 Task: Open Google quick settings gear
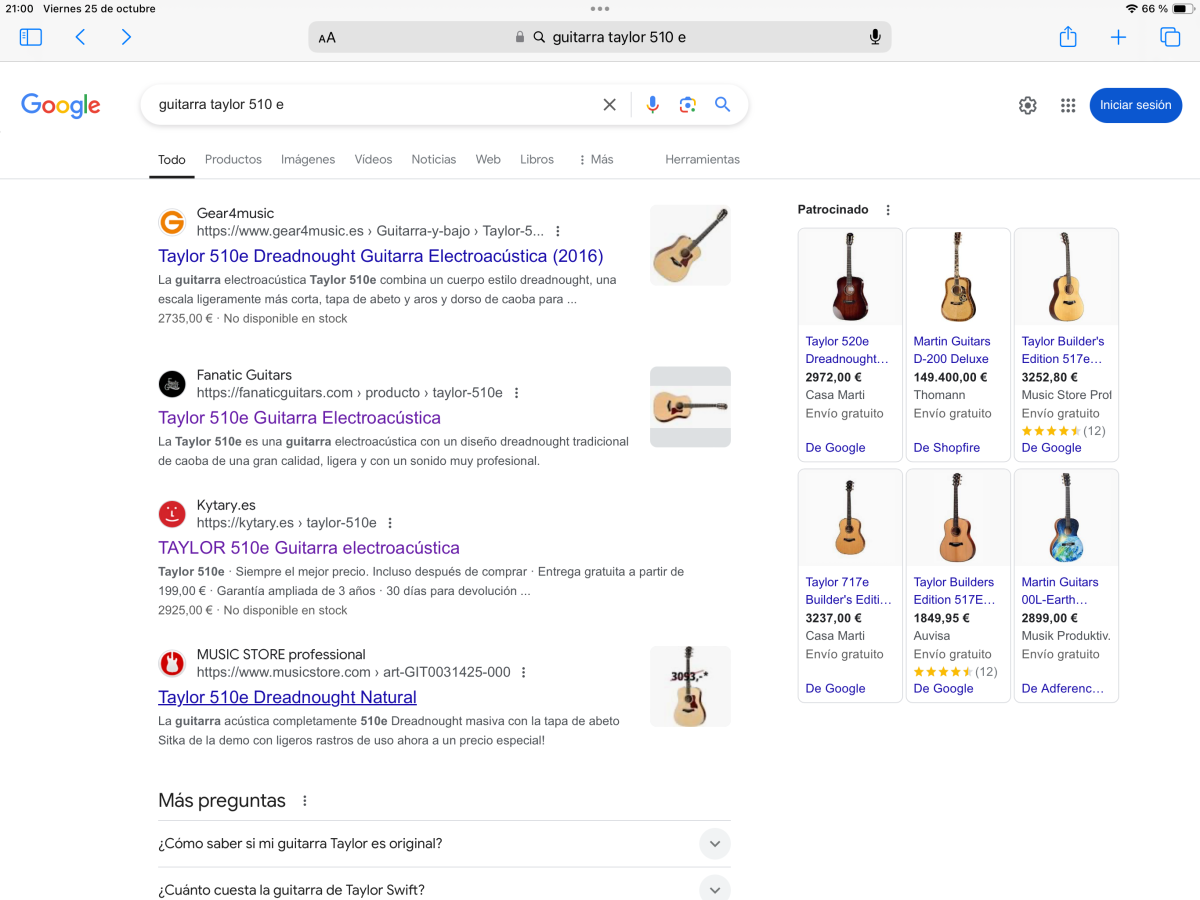[1027, 105]
